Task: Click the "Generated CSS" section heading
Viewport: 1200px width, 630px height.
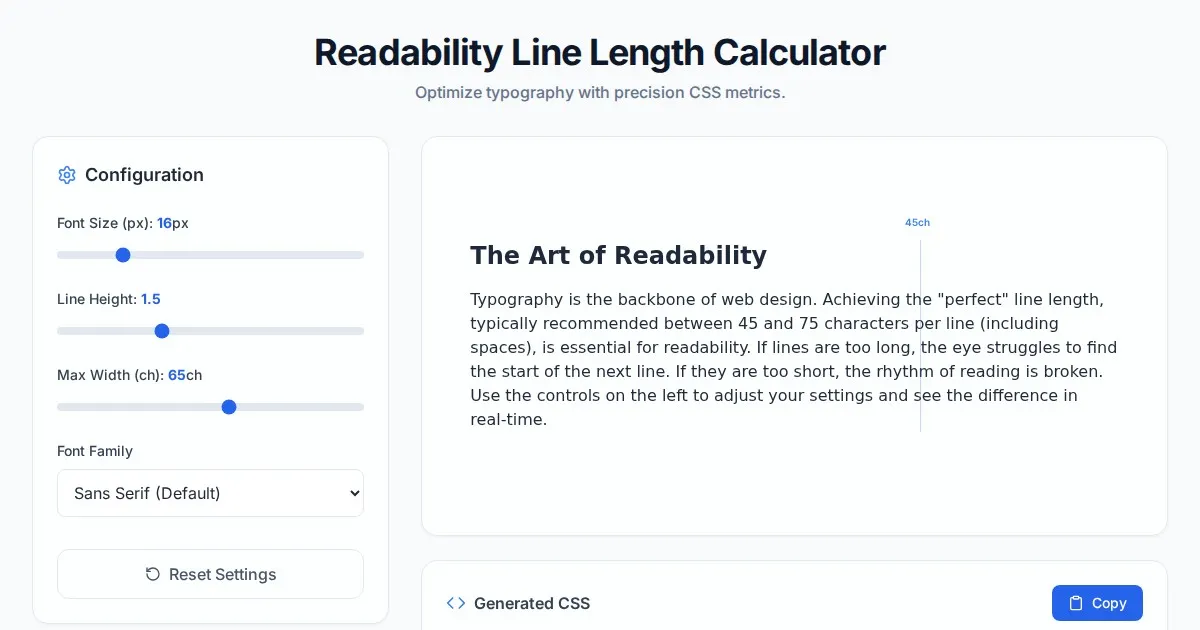Action: click(532, 603)
